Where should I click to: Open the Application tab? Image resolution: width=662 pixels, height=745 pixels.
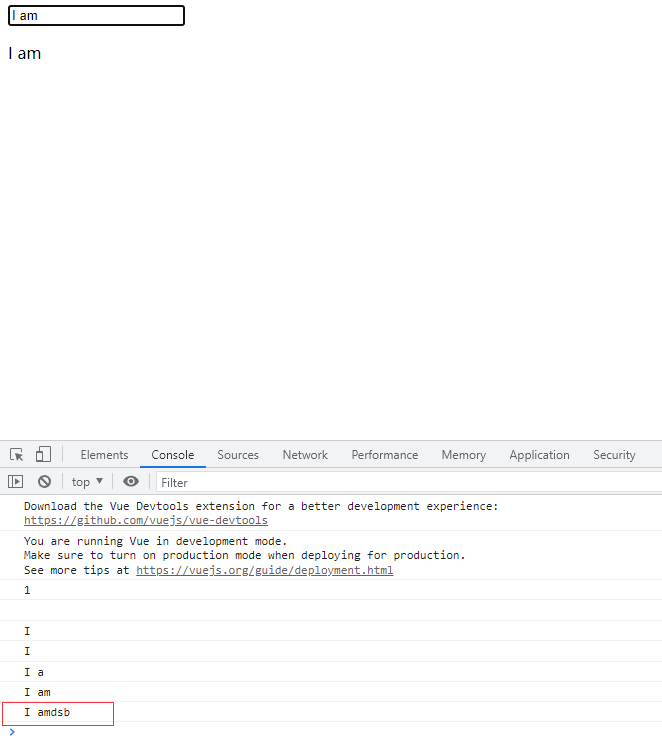539,455
